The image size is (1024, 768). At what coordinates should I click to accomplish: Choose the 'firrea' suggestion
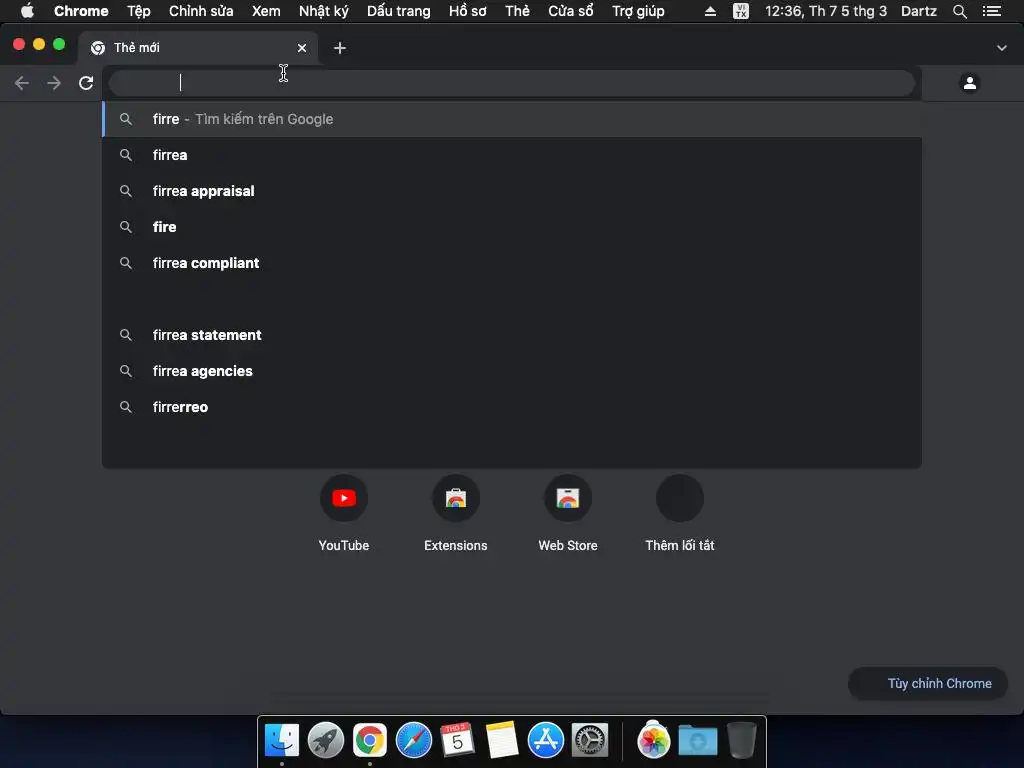pos(512,155)
